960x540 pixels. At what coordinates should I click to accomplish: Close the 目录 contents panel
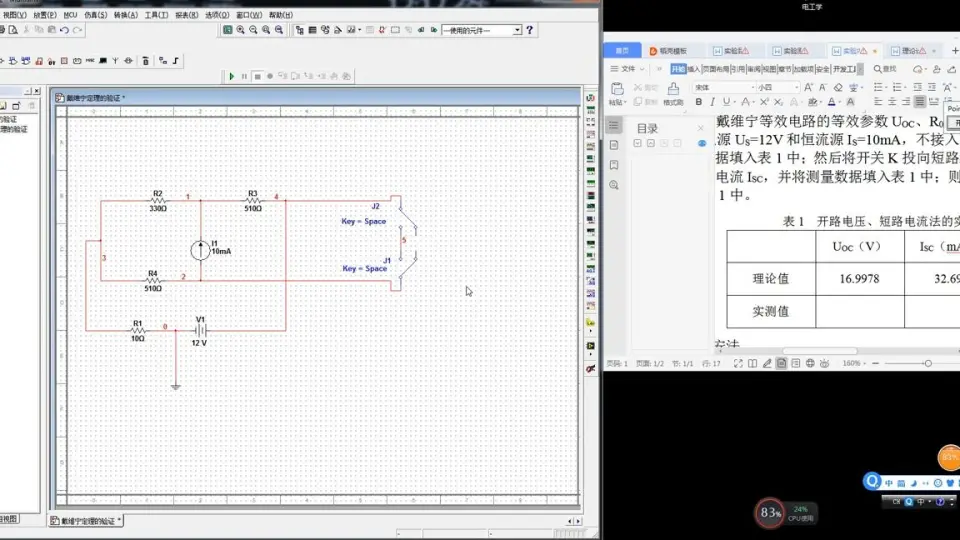[701, 128]
